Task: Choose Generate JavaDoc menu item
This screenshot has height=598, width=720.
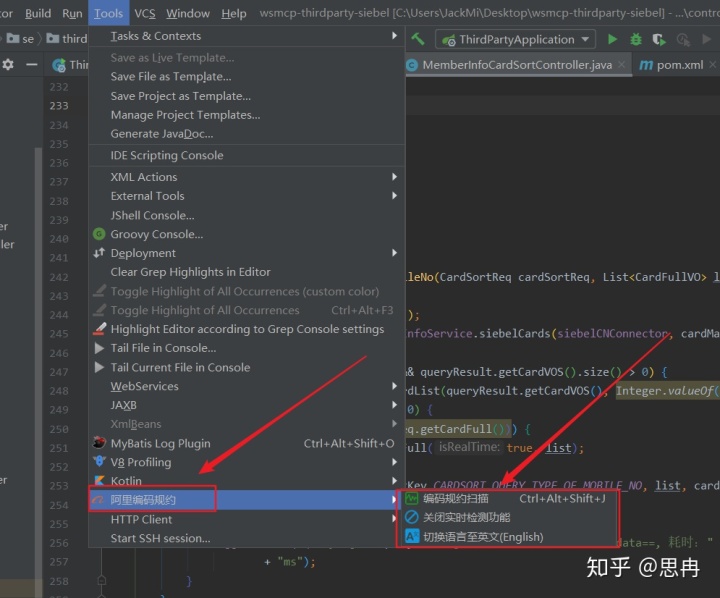Action: tap(247, 134)
